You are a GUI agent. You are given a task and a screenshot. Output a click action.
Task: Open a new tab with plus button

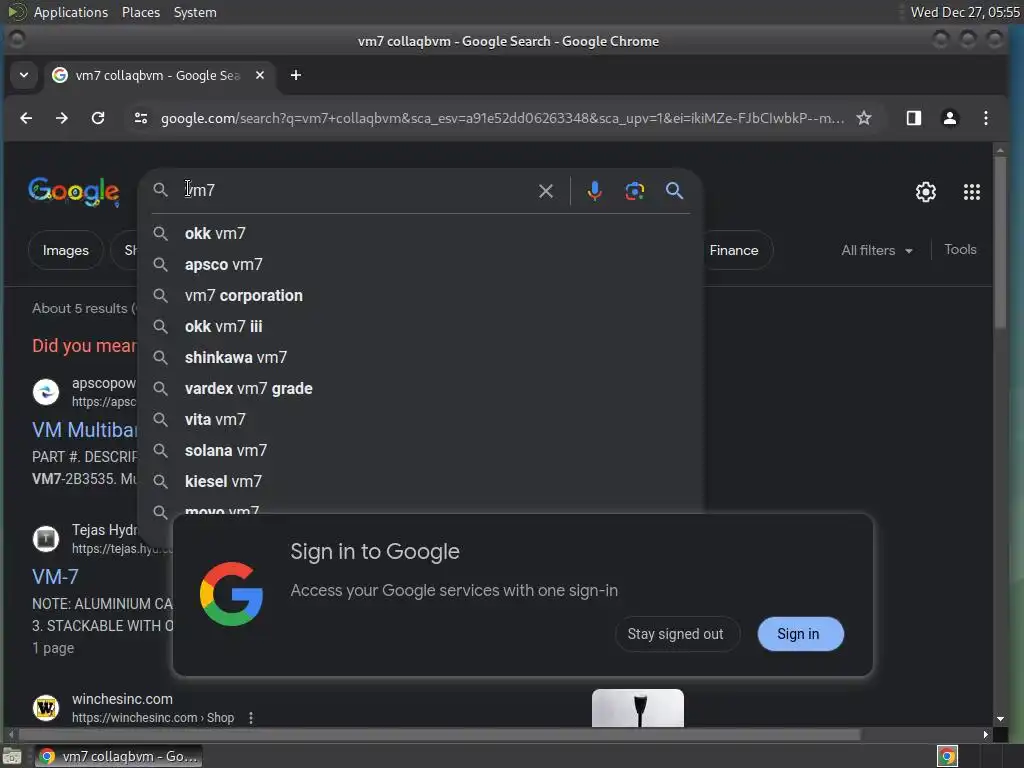296,75
